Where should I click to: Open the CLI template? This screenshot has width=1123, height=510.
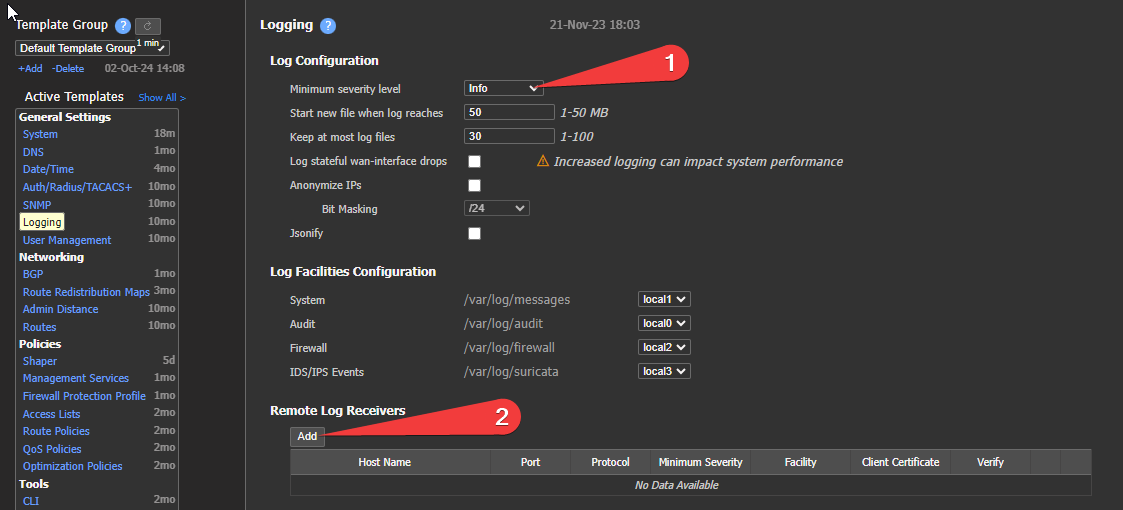[x=31, y=501]
